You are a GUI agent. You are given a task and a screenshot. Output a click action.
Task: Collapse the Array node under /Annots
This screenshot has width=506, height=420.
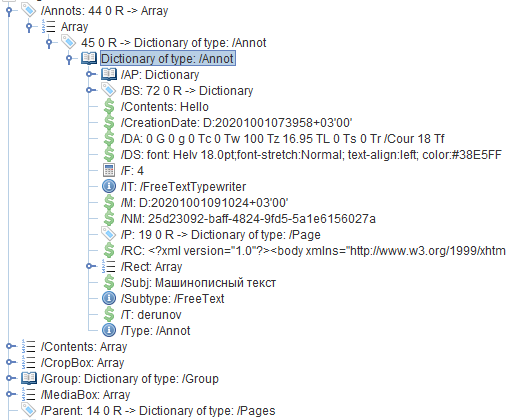coord(29,27)
